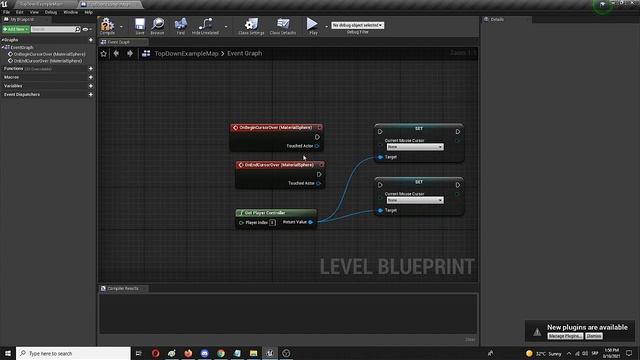Add new variable with Variables plus button
Image resolution: width=640 pixels, height=360 pixels.
click(91, 86)
